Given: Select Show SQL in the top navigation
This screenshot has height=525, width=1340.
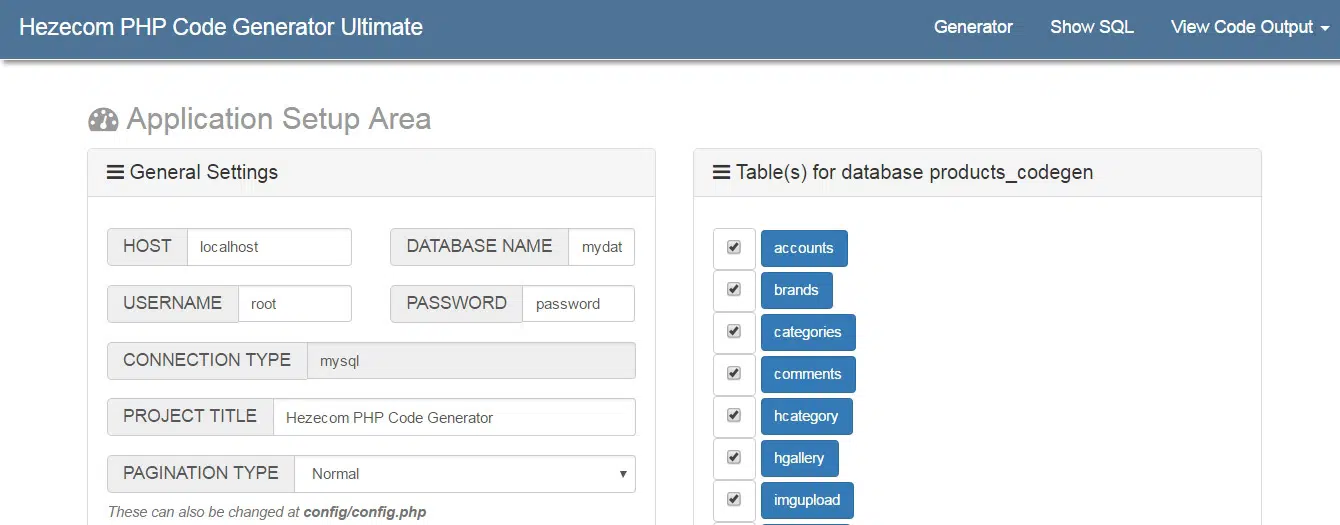Looking at the screenshot, I should tap(1091, 27).
